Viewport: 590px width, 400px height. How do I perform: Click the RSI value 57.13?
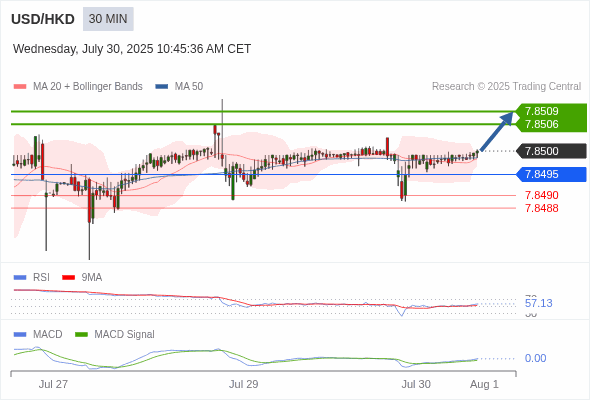pos(538,303)
